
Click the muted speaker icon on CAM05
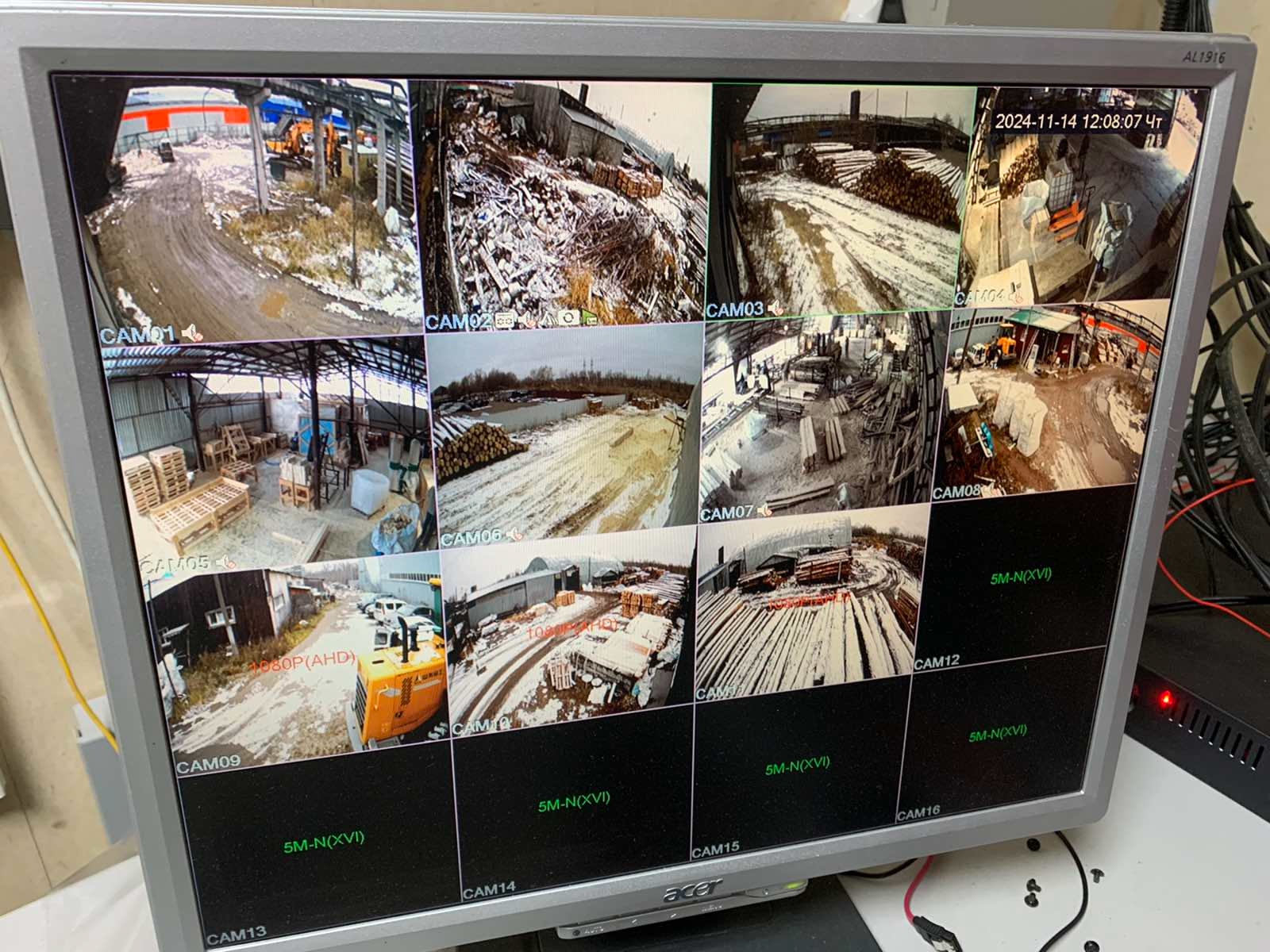pos(225,562)
